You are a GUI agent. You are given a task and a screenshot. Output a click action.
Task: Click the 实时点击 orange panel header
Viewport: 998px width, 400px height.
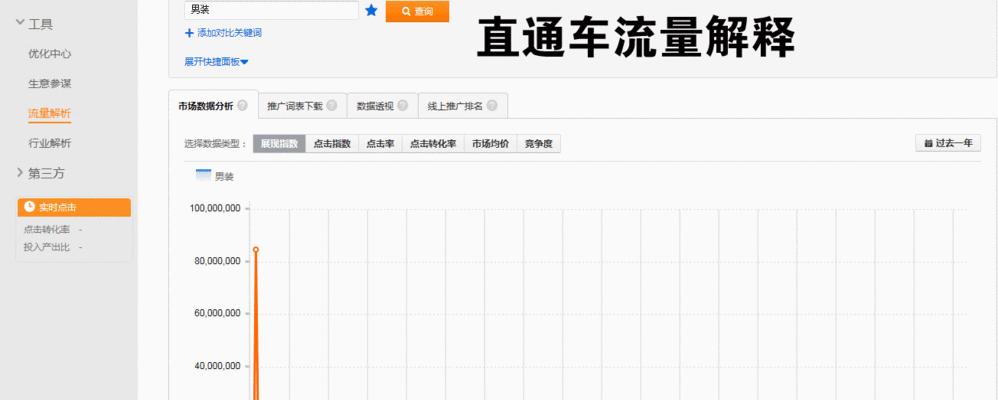(x=74, y=208)
